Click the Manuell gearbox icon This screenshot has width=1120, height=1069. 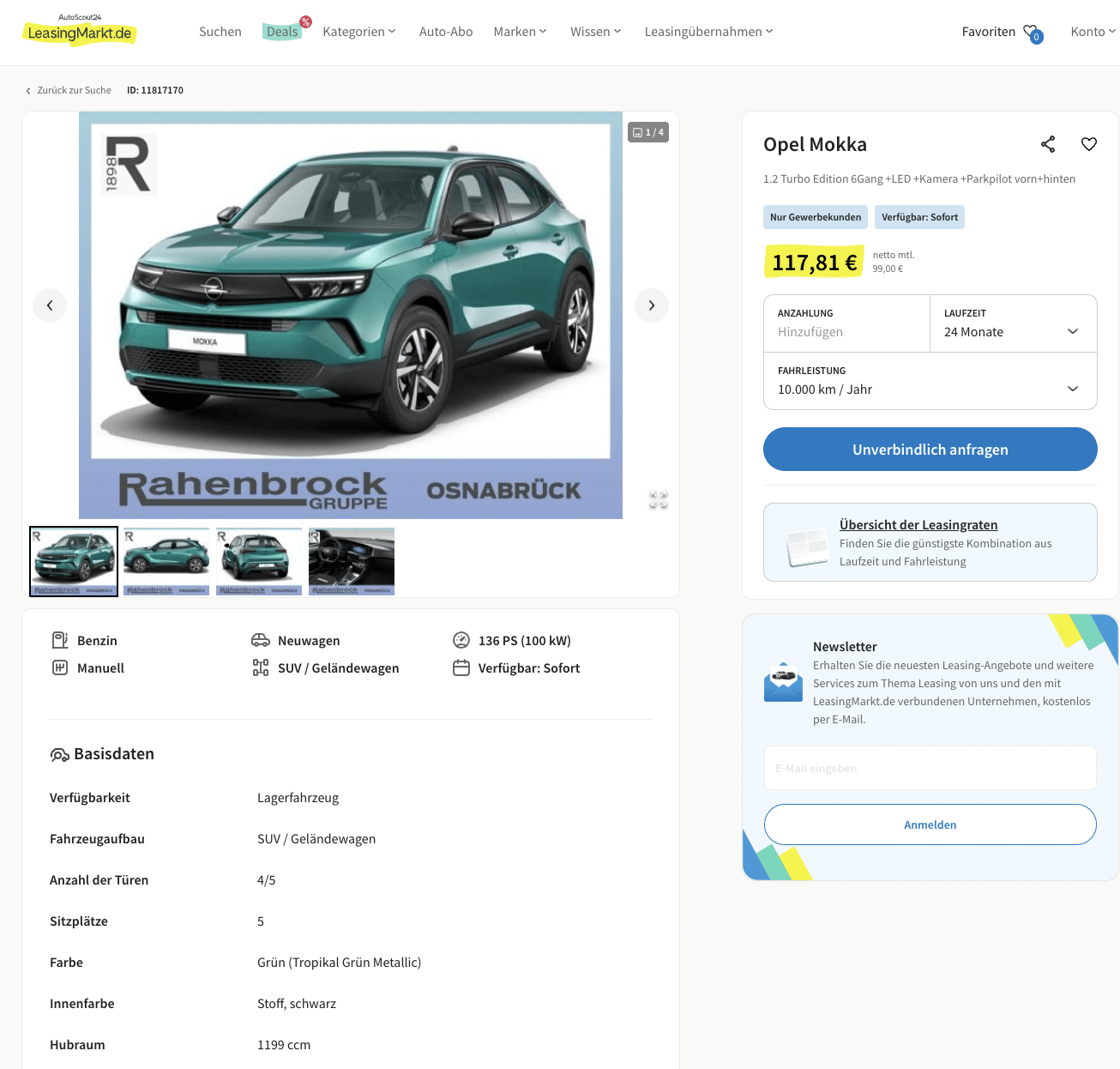60,667
